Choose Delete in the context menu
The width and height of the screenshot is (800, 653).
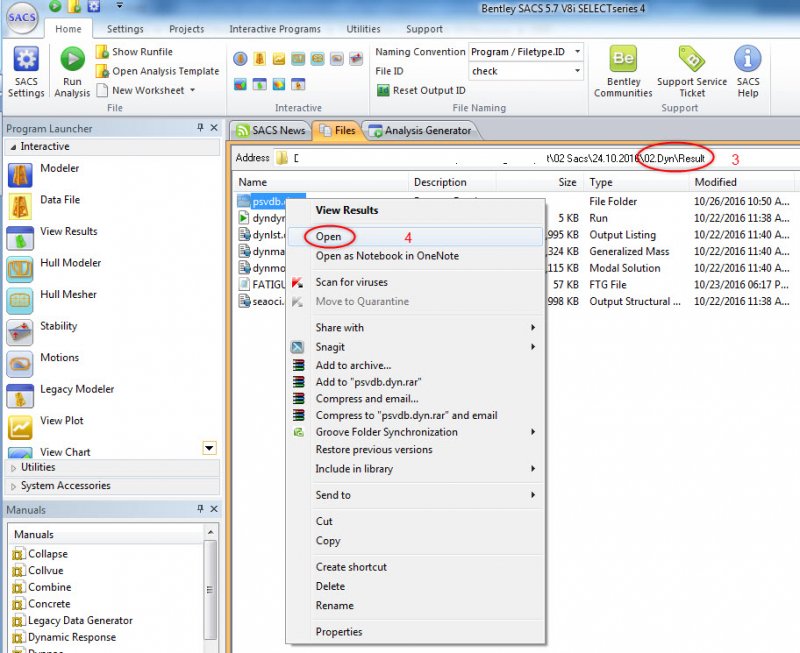pos(415,586)
